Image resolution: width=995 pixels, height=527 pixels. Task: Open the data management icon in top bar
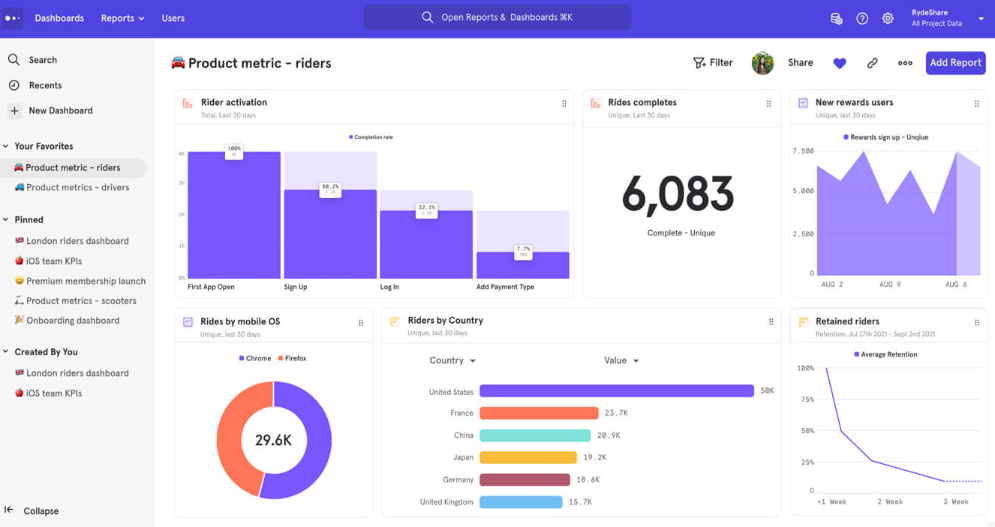pyautogui.click(x=836, y=18)
